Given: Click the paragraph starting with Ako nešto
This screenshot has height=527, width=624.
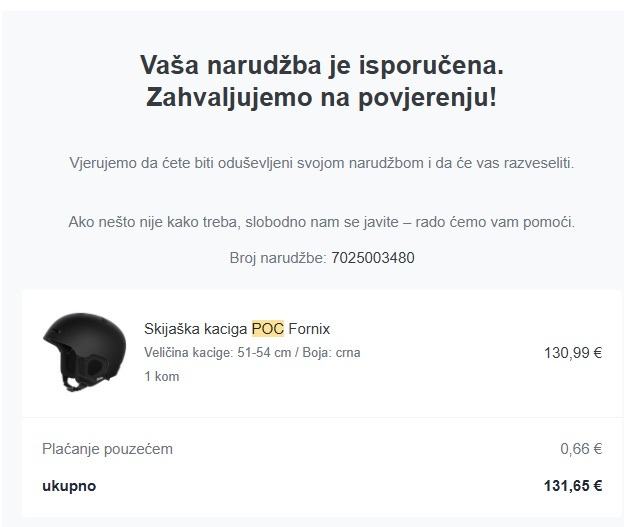Looking at the screenshot, I should (x=321, y=222).
